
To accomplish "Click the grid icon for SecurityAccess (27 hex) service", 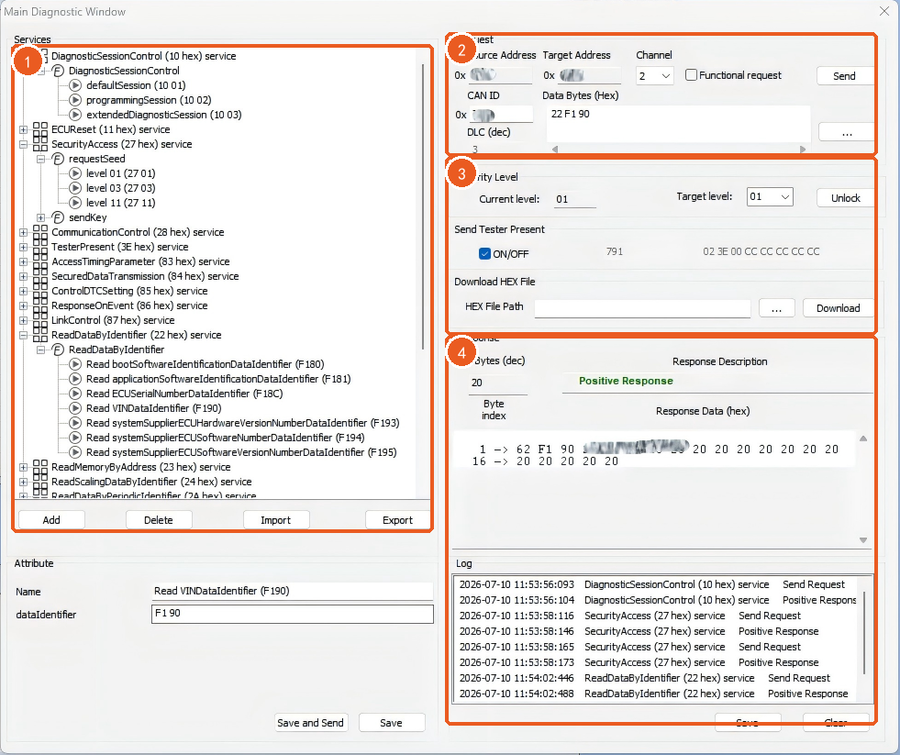I will (x=40, y=144).
